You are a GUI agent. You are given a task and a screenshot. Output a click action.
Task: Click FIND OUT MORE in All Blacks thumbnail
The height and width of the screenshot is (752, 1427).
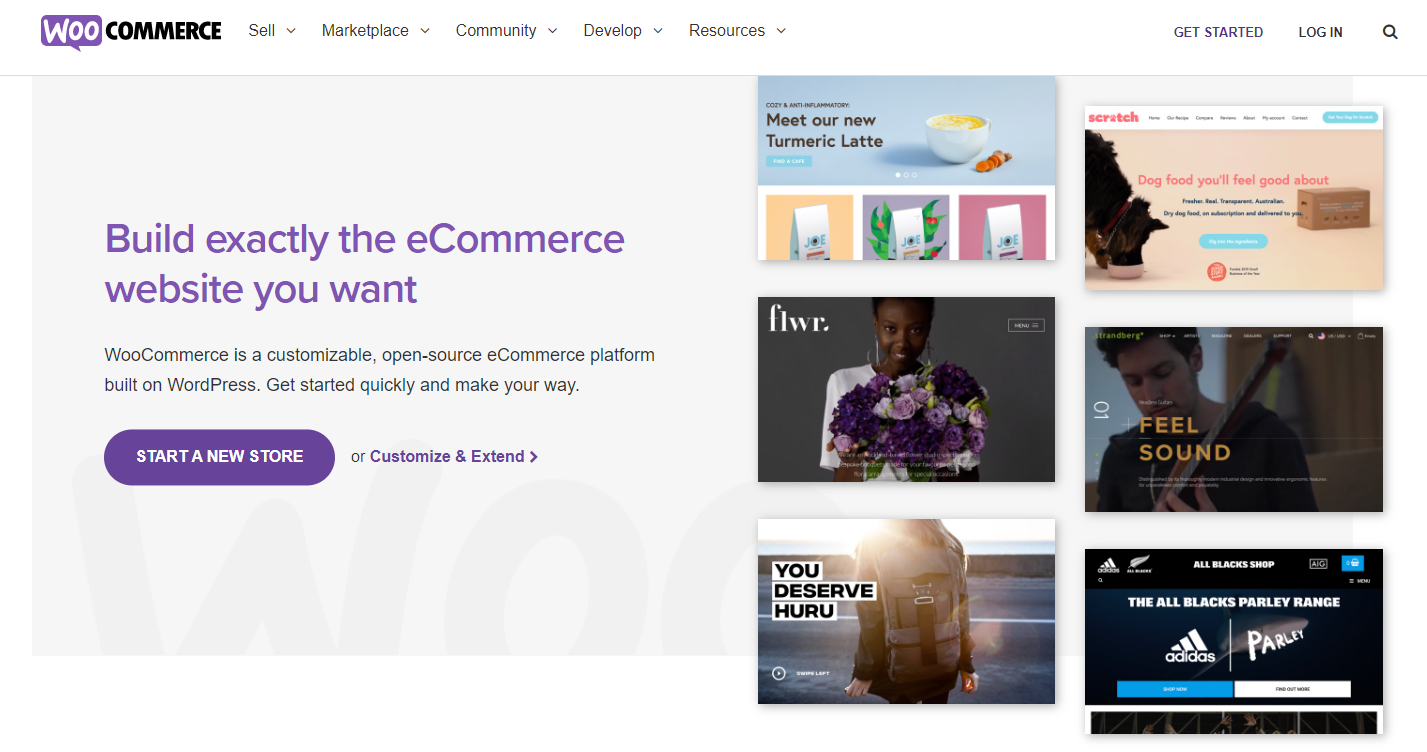click(x=1292, y=689)
